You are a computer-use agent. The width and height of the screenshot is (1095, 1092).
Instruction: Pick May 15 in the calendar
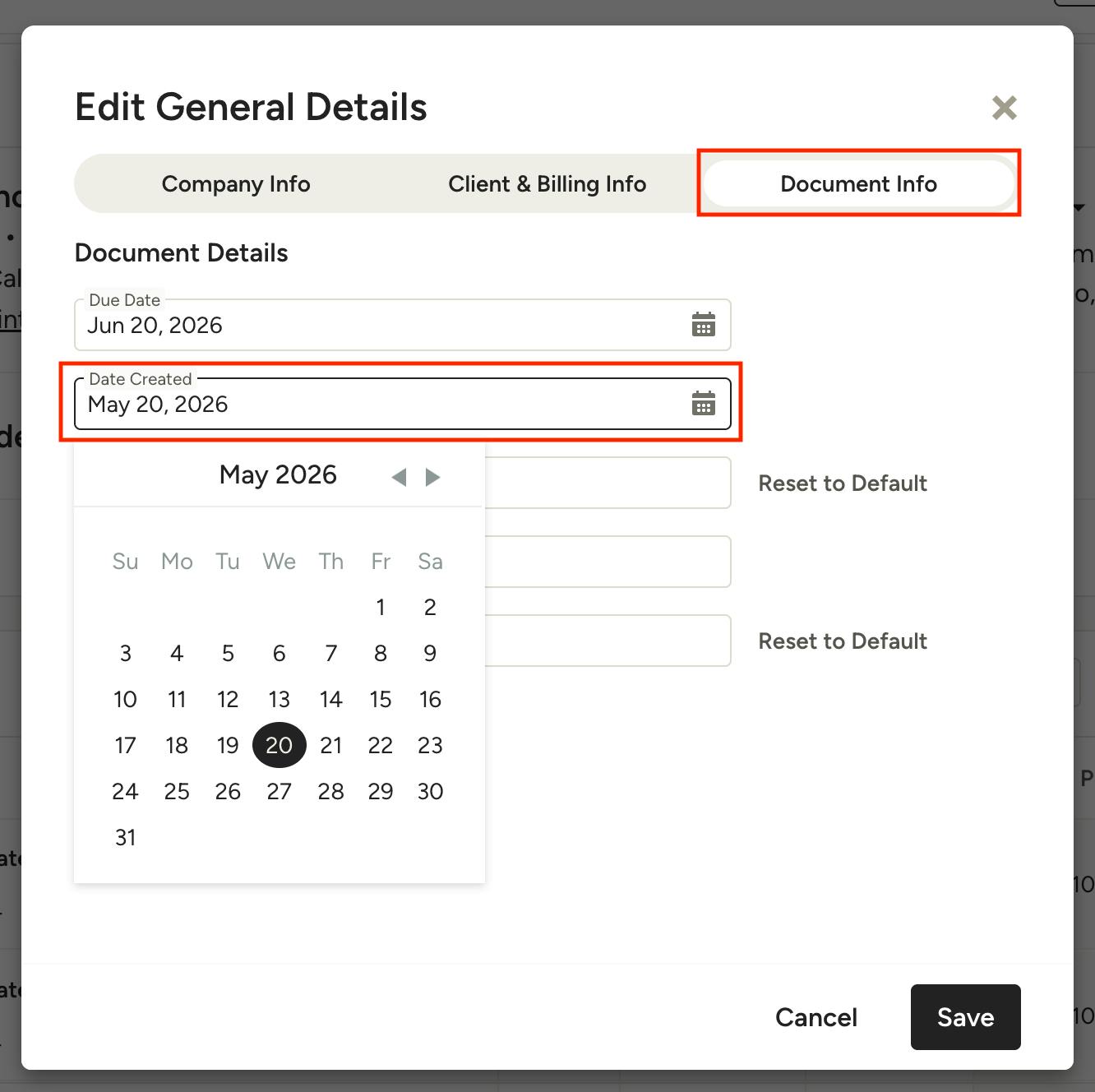tap(381, 700)
